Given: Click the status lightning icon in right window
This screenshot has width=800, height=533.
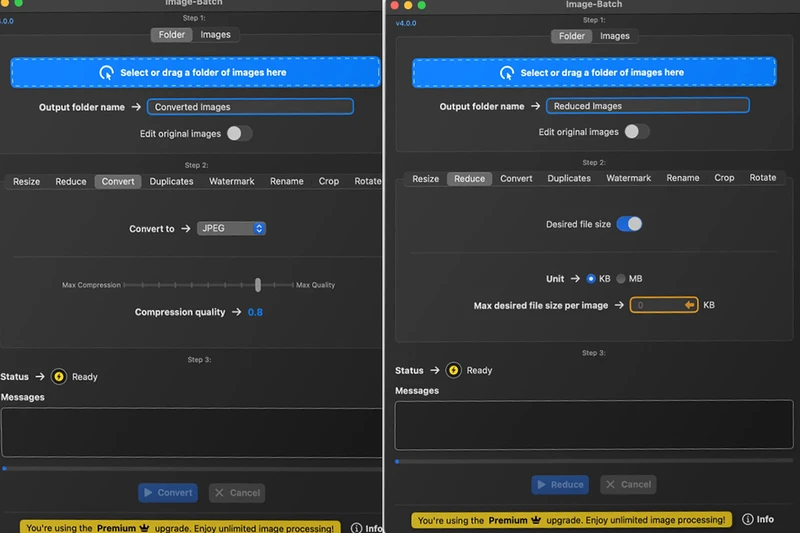Looking at the screenshot, I should pos(454,370).
